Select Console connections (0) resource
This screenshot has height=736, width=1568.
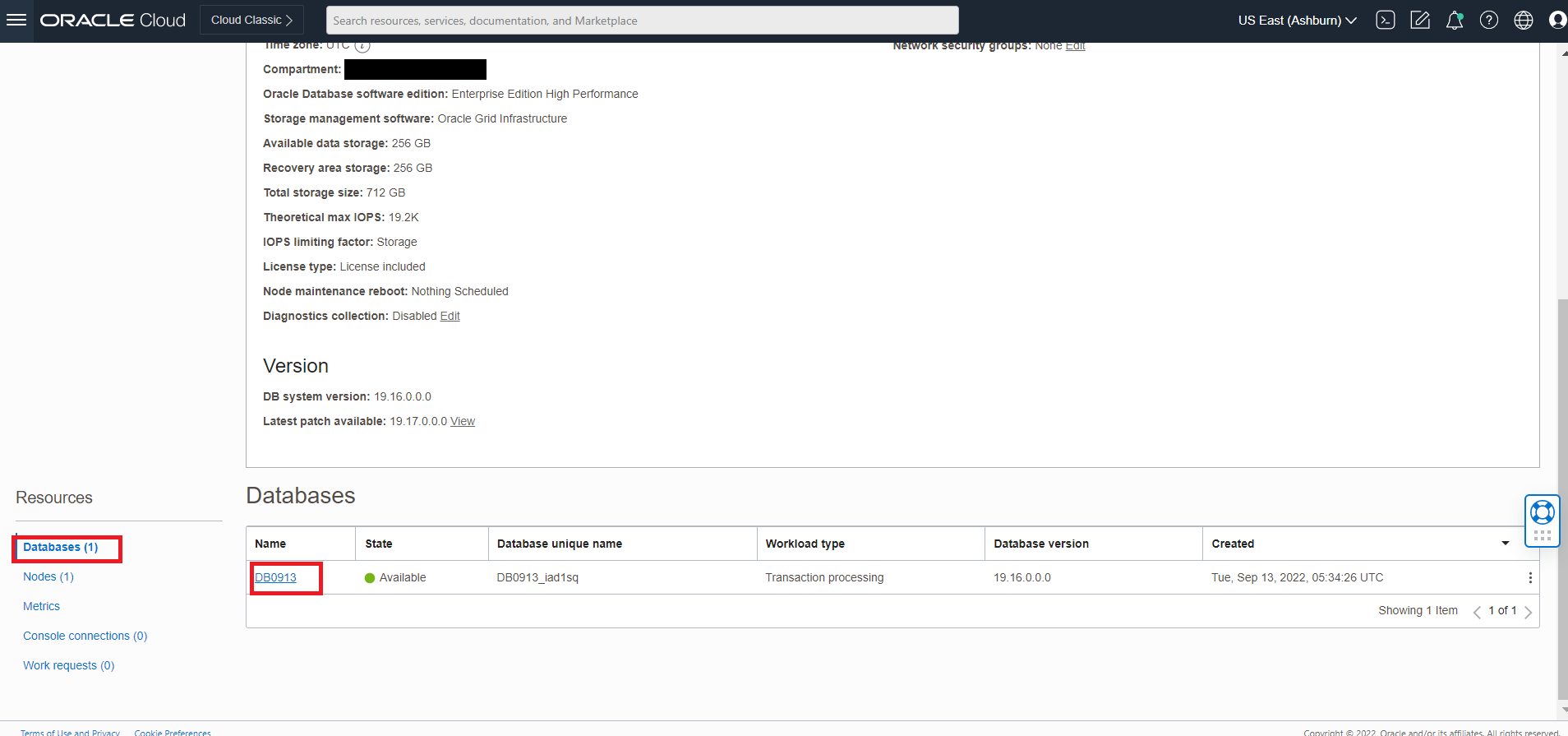tap(85, 636)
